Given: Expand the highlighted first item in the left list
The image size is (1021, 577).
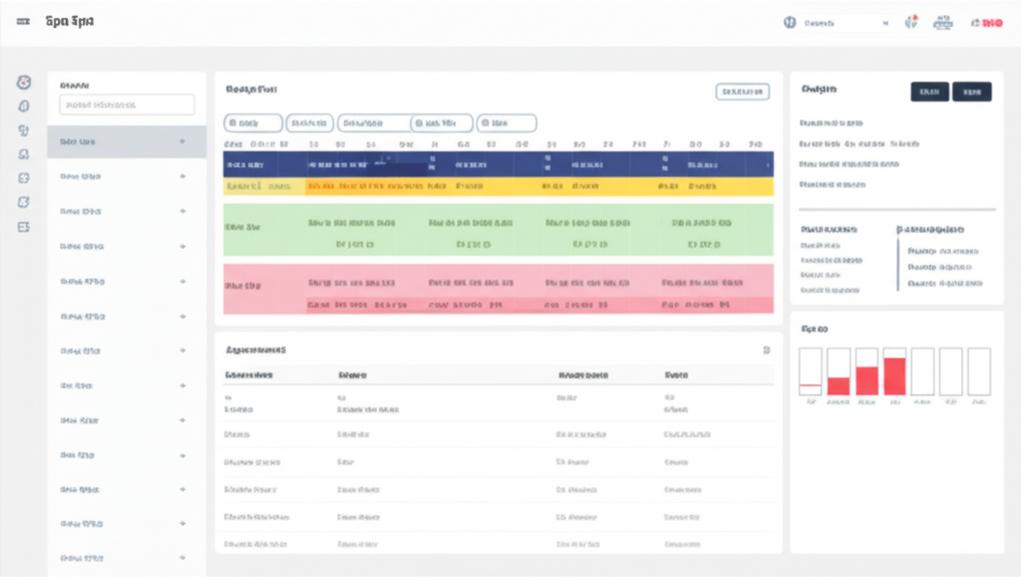Looking at the screenshot, I should click(182, 142).
